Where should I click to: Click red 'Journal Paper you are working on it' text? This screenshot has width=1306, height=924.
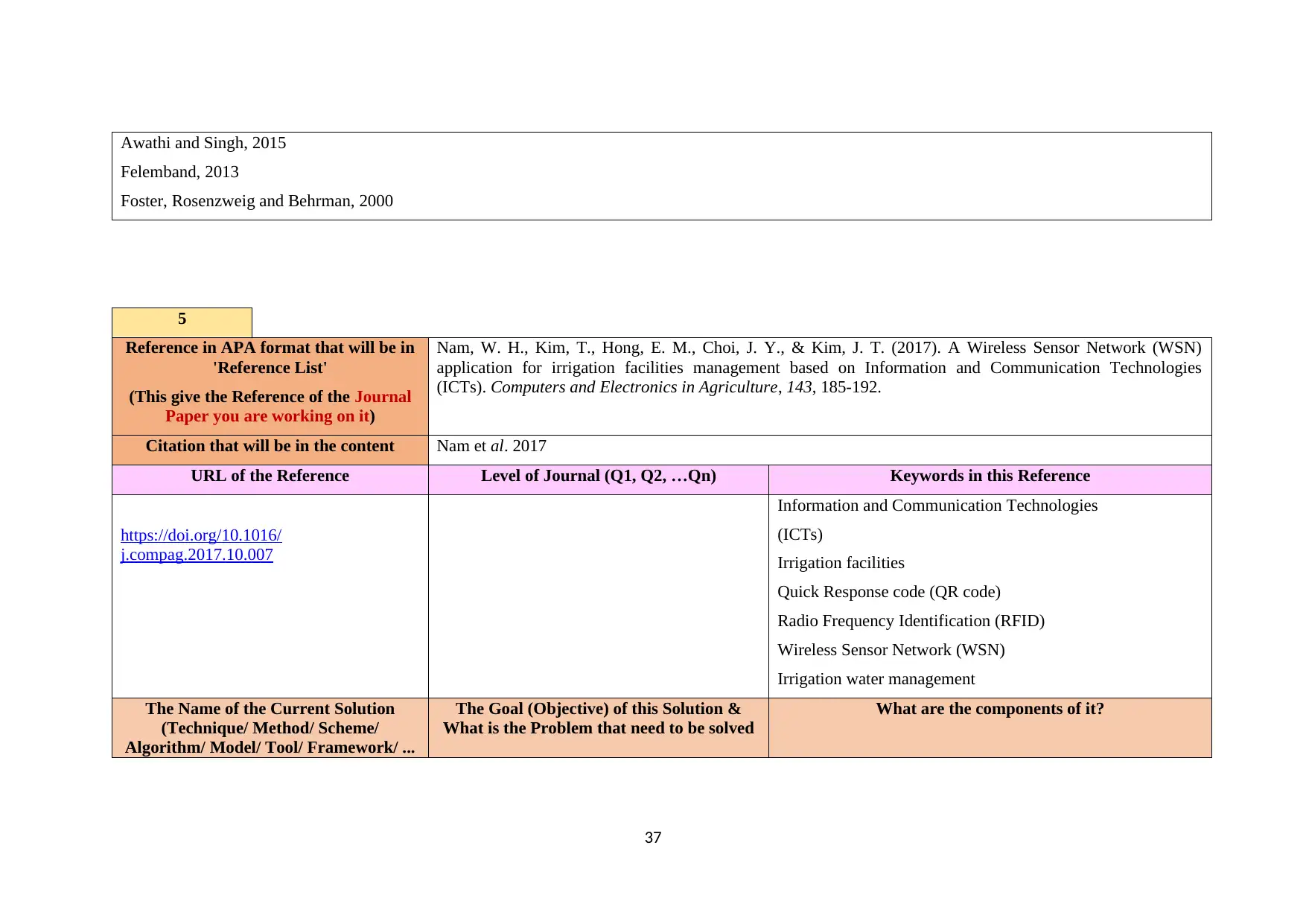coord(288,407)
